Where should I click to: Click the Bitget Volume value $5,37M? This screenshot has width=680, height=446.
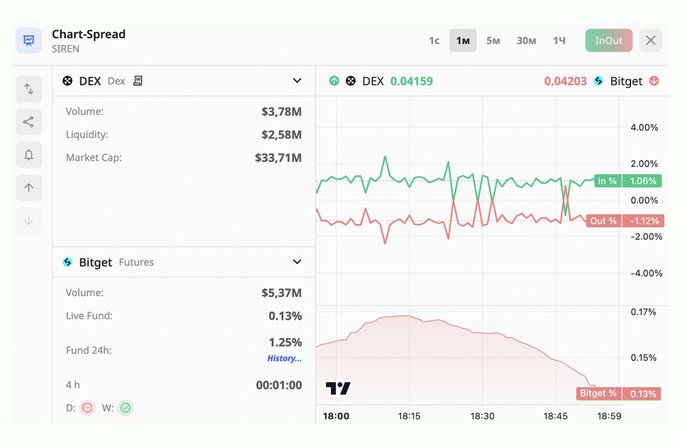281,293
